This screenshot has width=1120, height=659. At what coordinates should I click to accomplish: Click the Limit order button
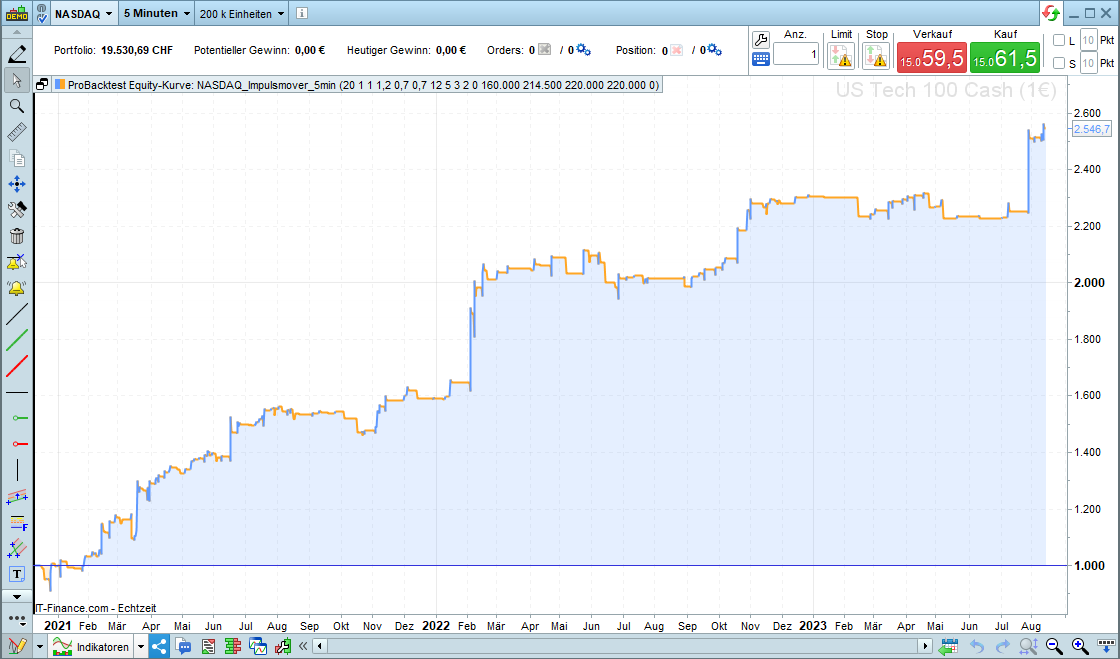coord(841,56)
